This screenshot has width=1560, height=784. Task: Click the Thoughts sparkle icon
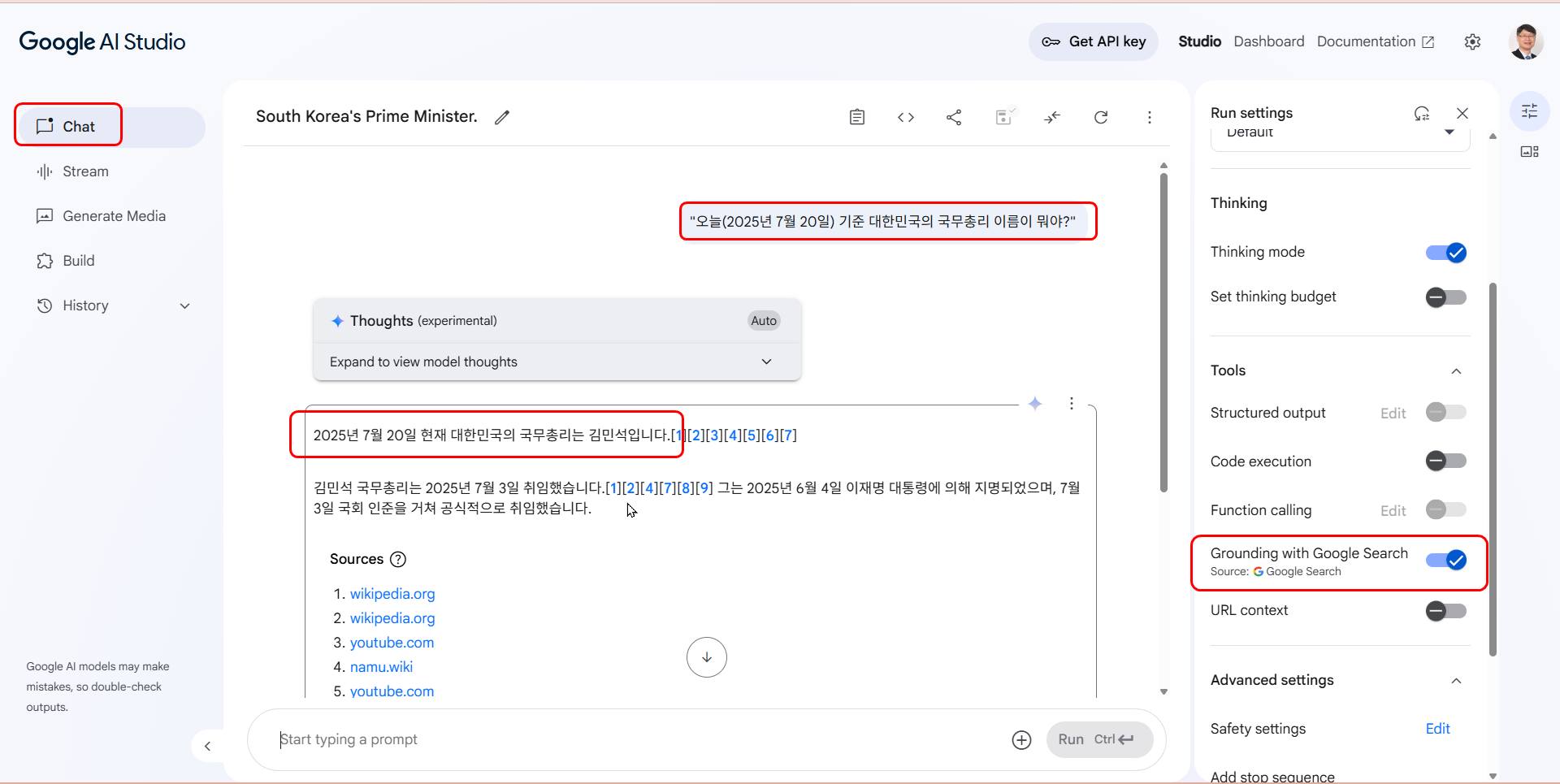(337, 321)
